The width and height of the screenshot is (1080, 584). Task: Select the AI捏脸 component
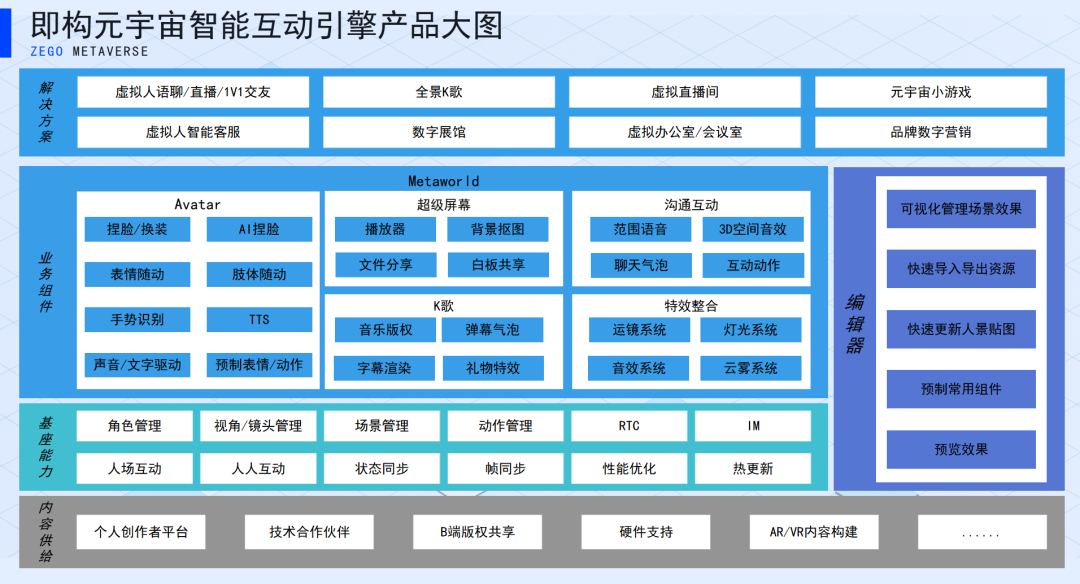(x=259, y=229)
